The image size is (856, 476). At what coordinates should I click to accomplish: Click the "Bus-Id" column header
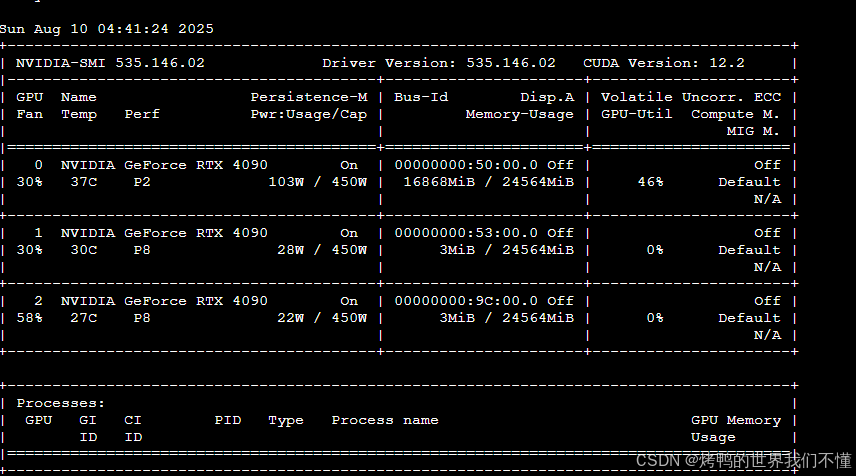421,97
